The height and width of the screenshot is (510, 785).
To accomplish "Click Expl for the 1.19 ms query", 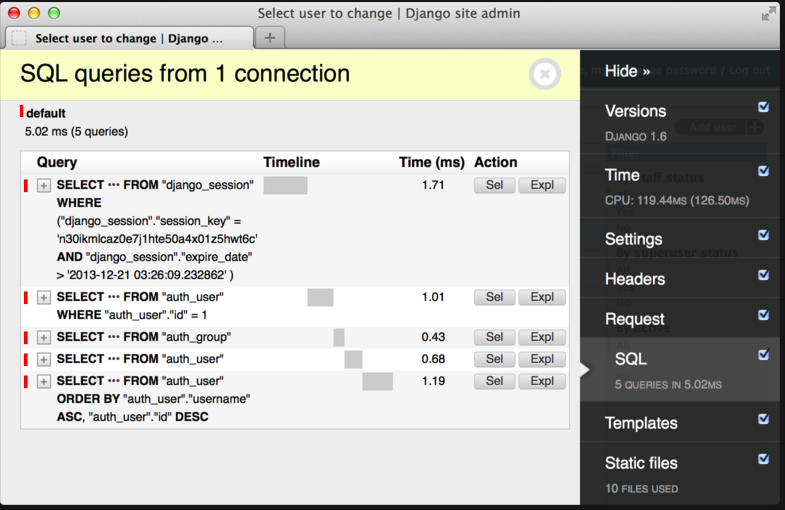I will pyautogui.click(x=542, y=381).
